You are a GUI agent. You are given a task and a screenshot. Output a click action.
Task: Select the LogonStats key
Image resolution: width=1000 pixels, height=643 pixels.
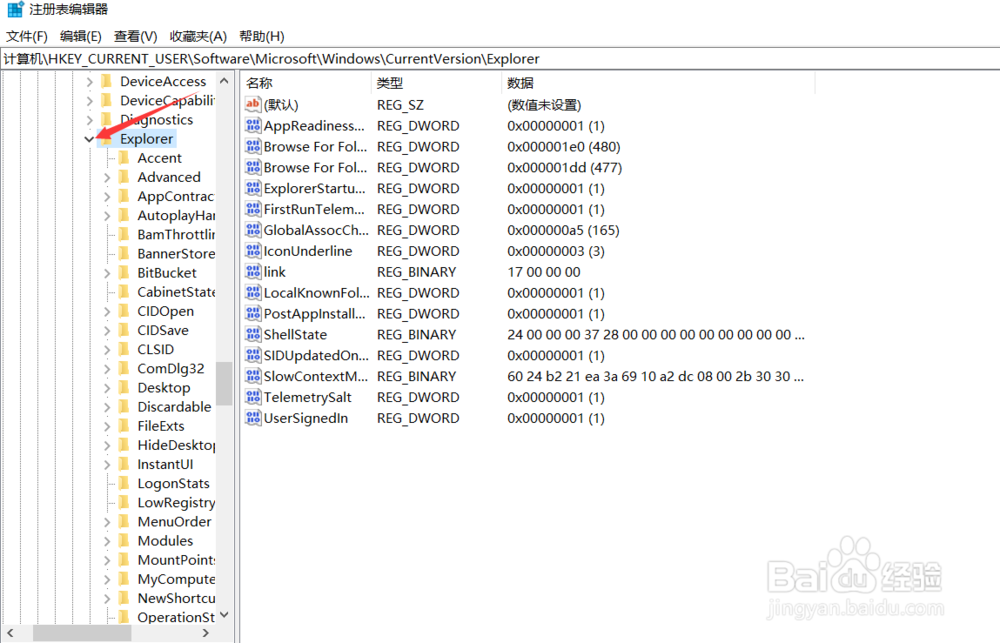(173, 484)
